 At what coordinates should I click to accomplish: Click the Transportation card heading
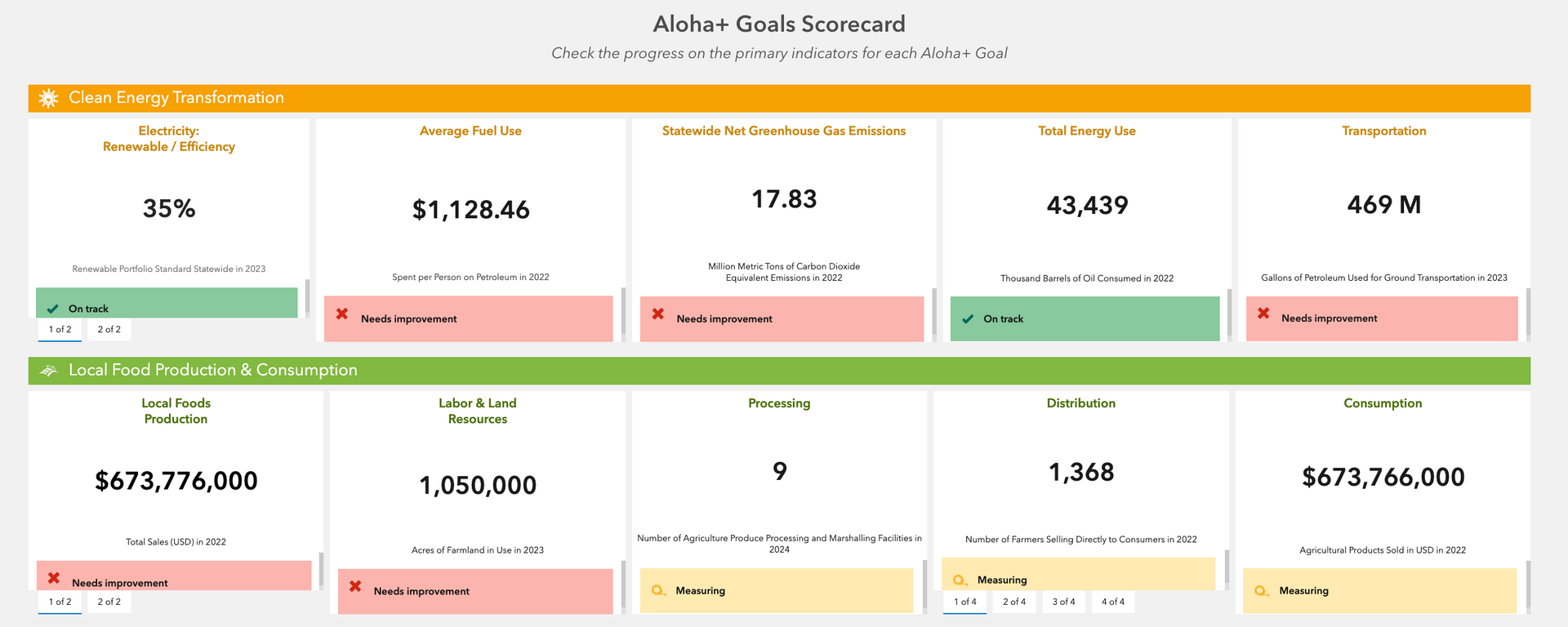click(1383, 131)
